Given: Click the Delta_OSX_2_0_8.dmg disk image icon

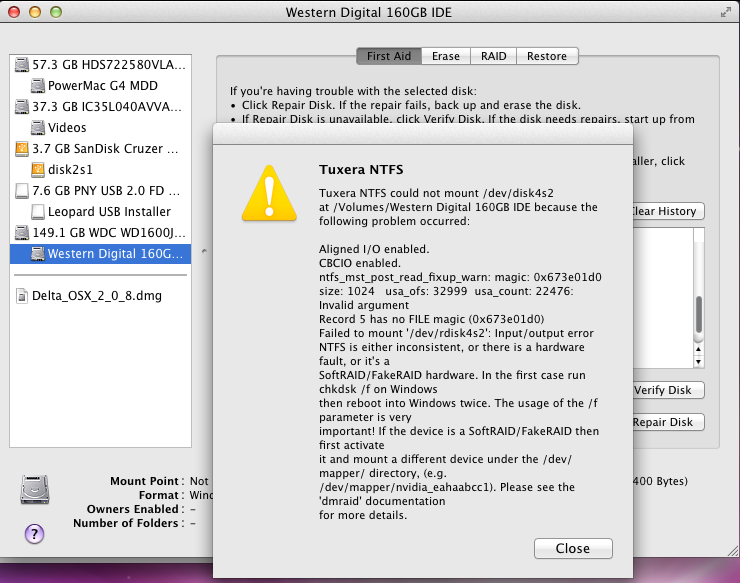Looking at the screenshot, I should 22,296.
